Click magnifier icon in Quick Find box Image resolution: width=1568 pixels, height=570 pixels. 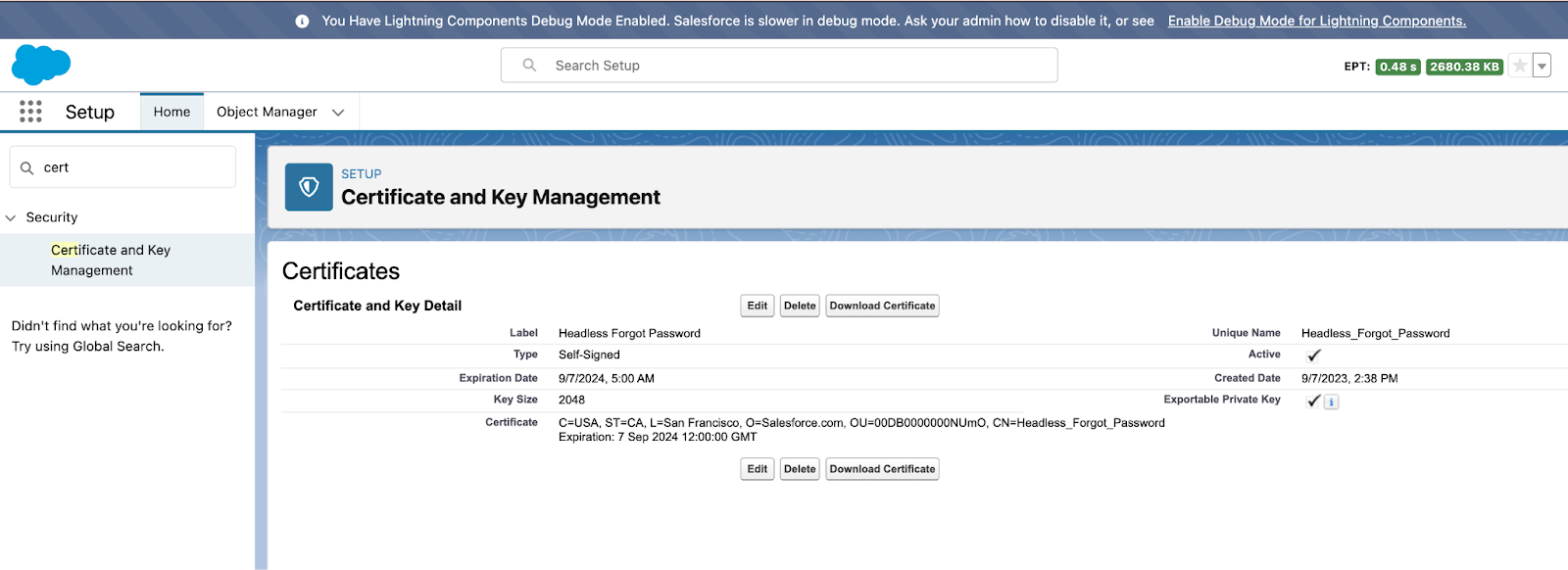[x=27, y=167]
